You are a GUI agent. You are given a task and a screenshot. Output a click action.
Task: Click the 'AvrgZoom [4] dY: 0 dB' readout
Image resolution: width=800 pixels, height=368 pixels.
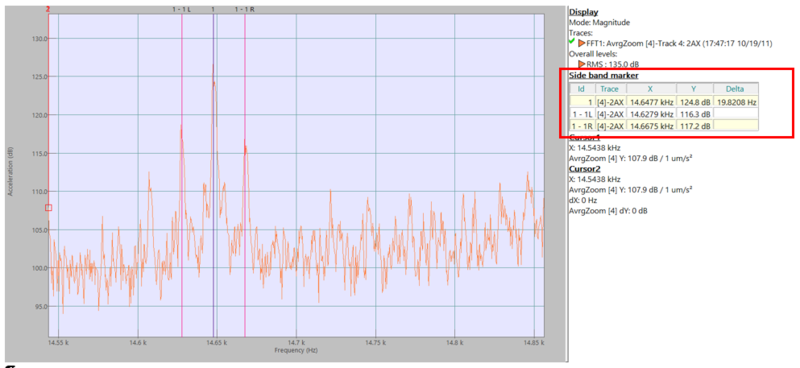click(x=608, y=211)
